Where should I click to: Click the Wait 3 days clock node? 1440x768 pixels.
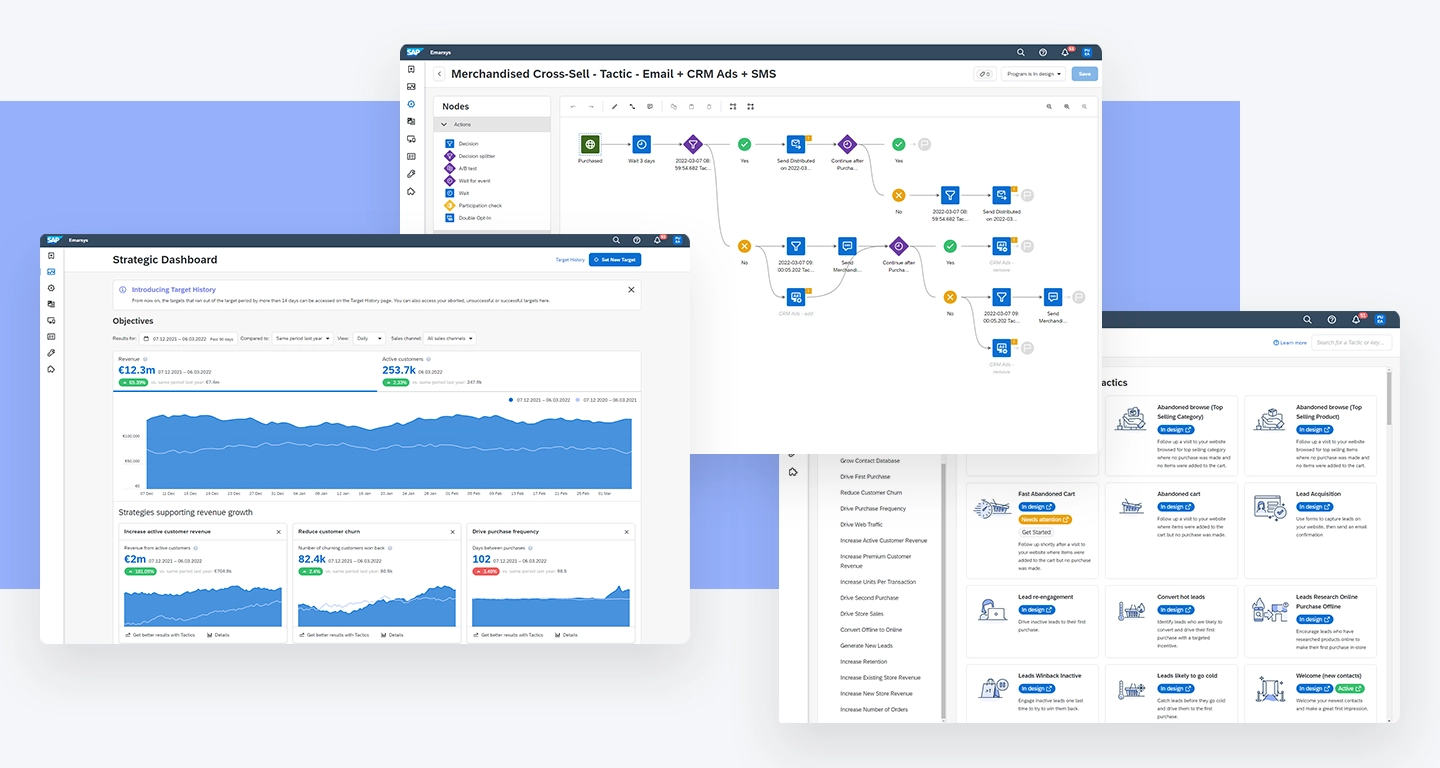point(641,145)
